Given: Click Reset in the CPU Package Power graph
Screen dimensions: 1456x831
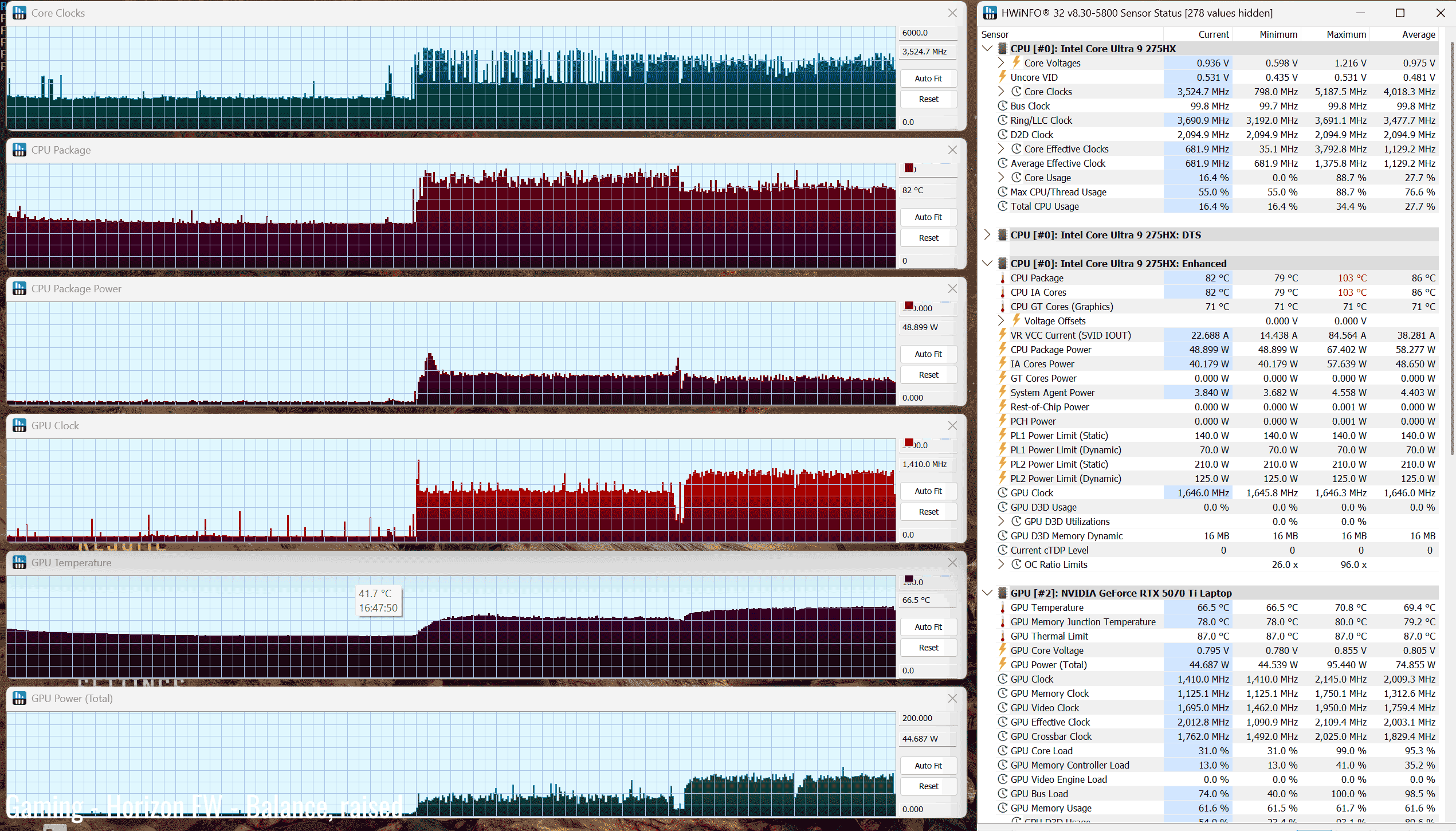Looking at the screenshot, I should (x=928, y=375).
